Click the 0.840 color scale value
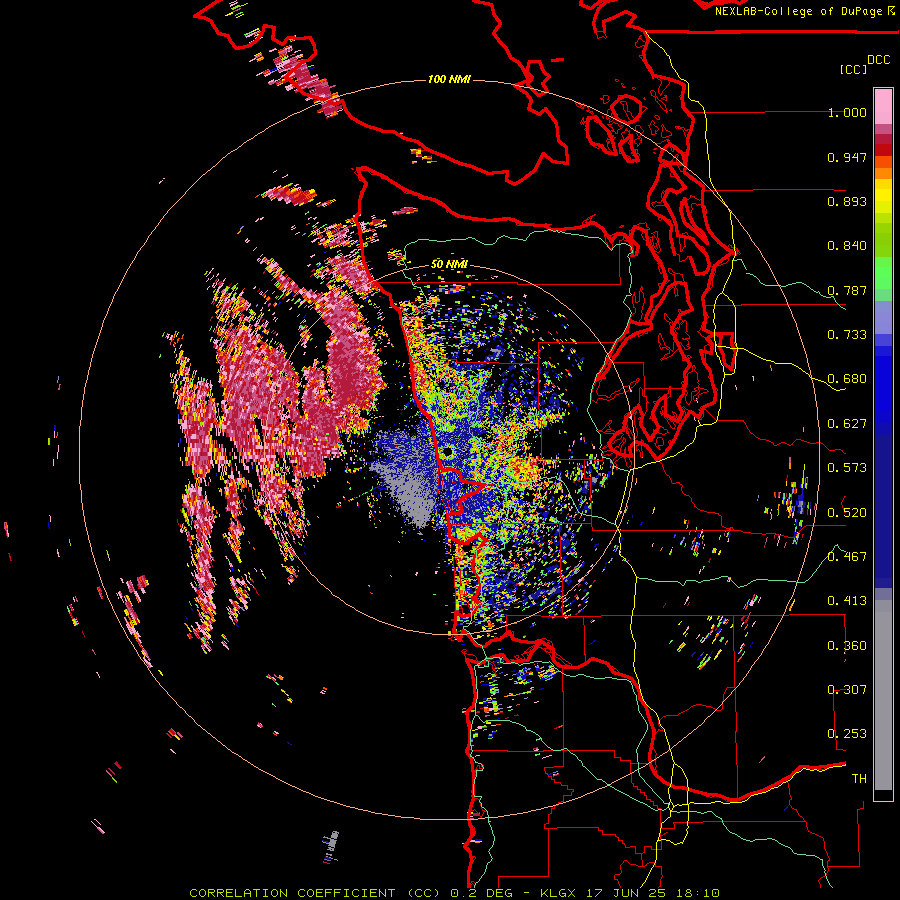Image resolution: width=900 pixels, height=900 pixels. pyautogui.click(x=847, y=246)
